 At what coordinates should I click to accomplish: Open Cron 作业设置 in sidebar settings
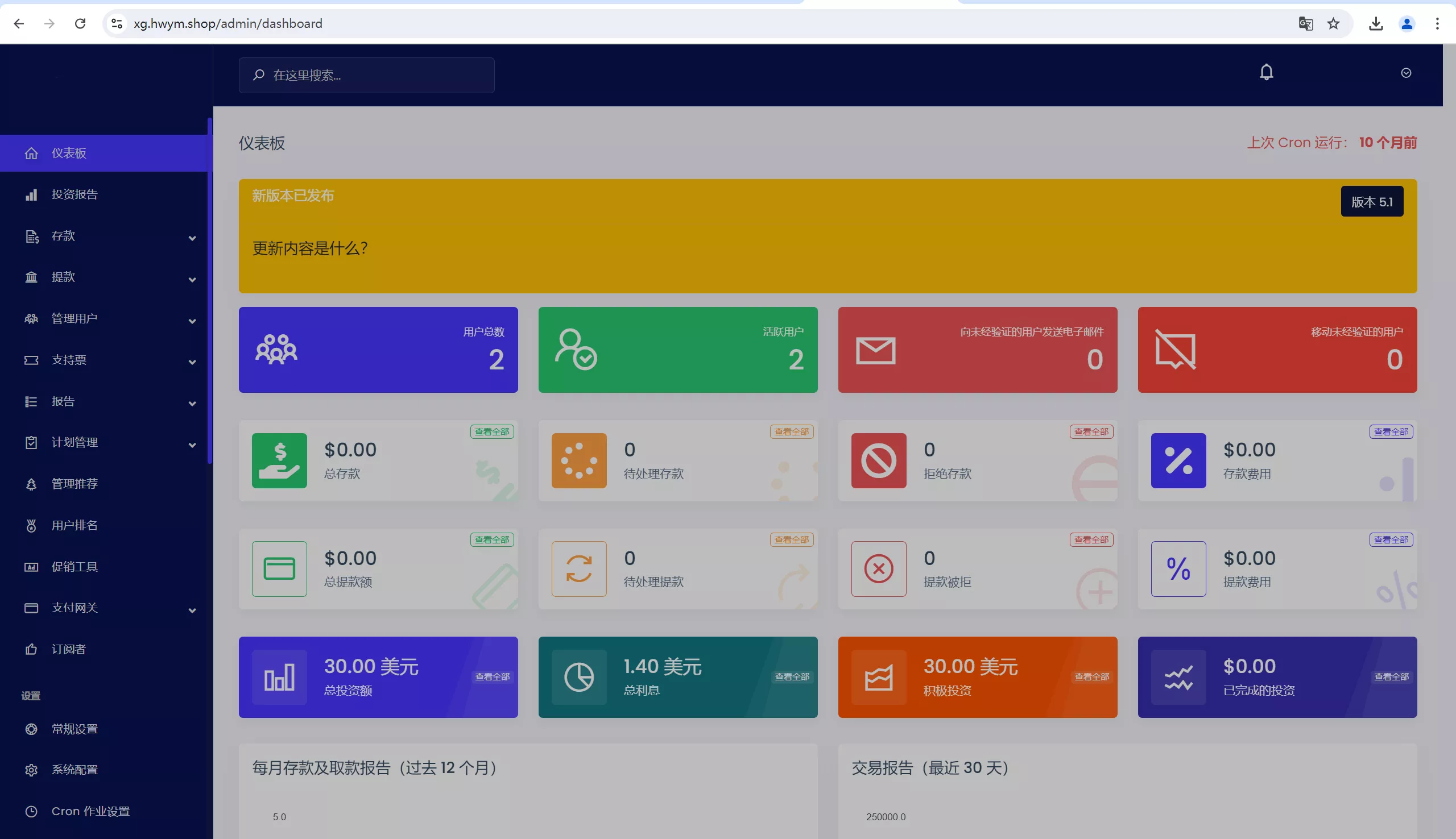[x=90, y=811]
